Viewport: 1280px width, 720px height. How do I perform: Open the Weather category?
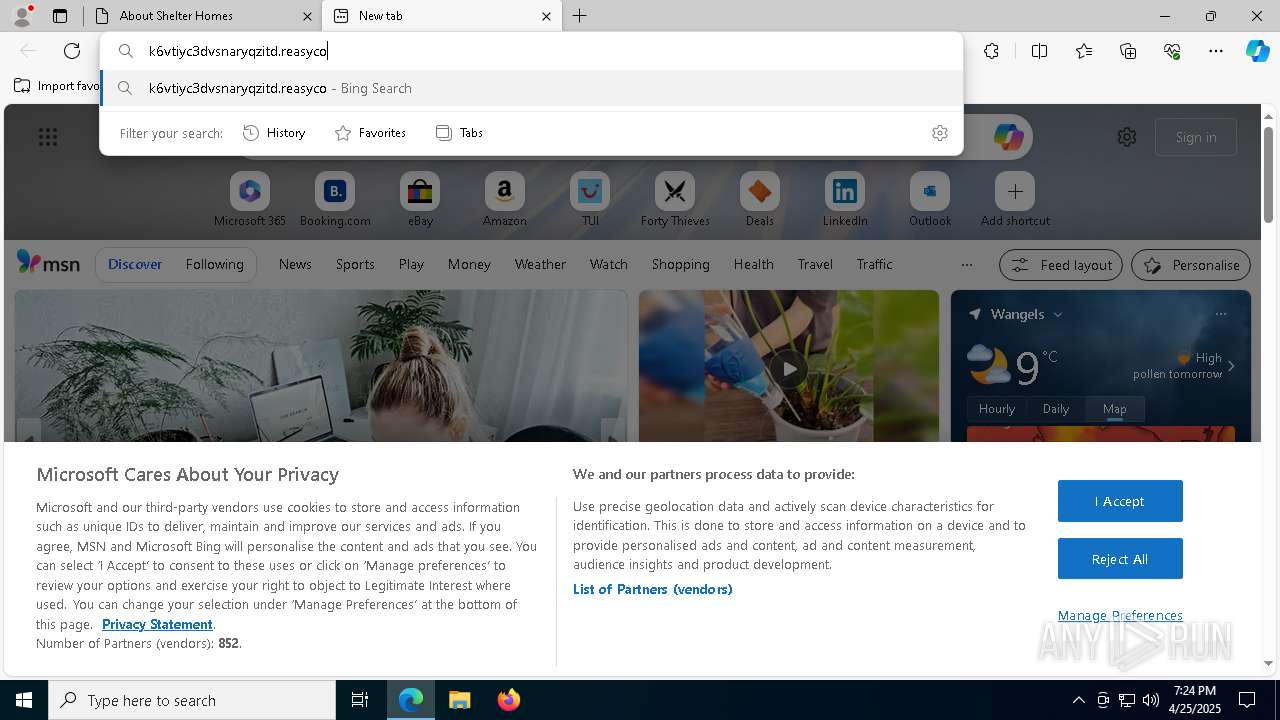[x=540, y=264]
